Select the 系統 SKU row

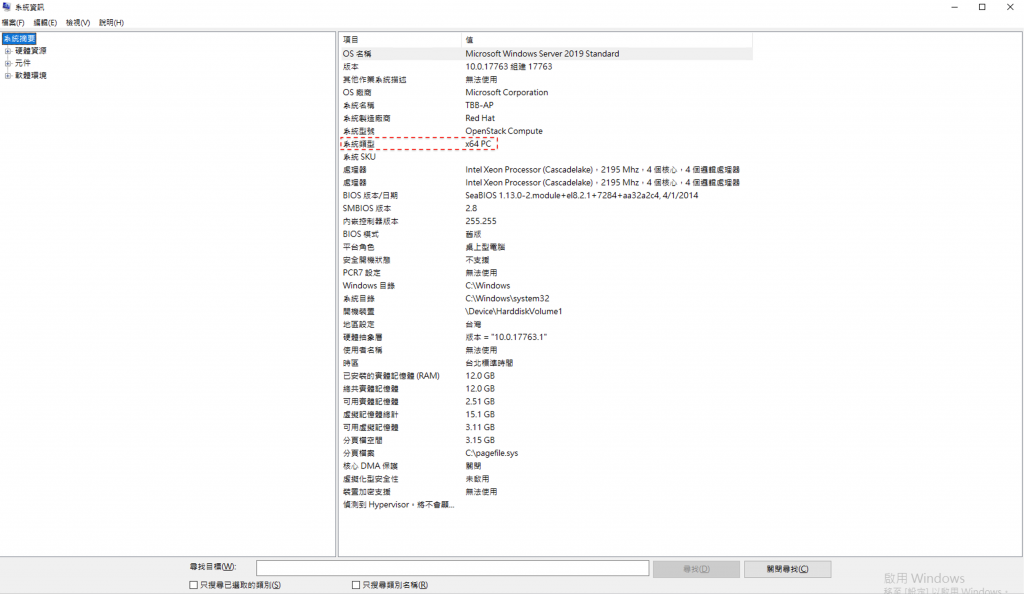546,157
